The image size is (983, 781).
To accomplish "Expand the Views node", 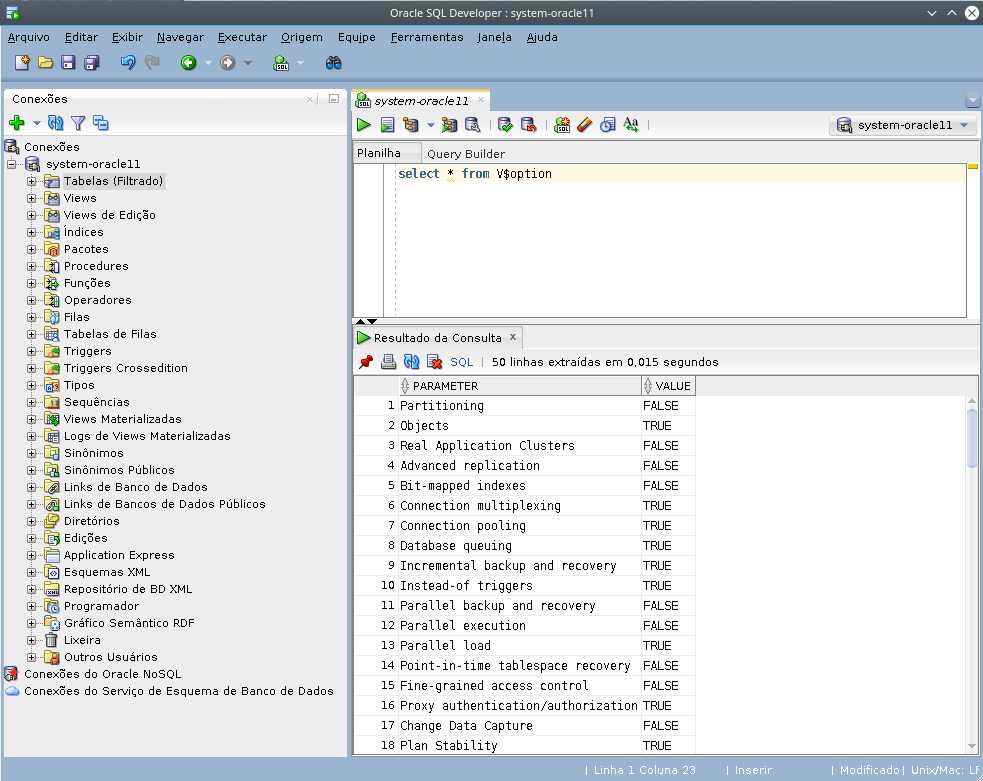I will click(31, 198).
